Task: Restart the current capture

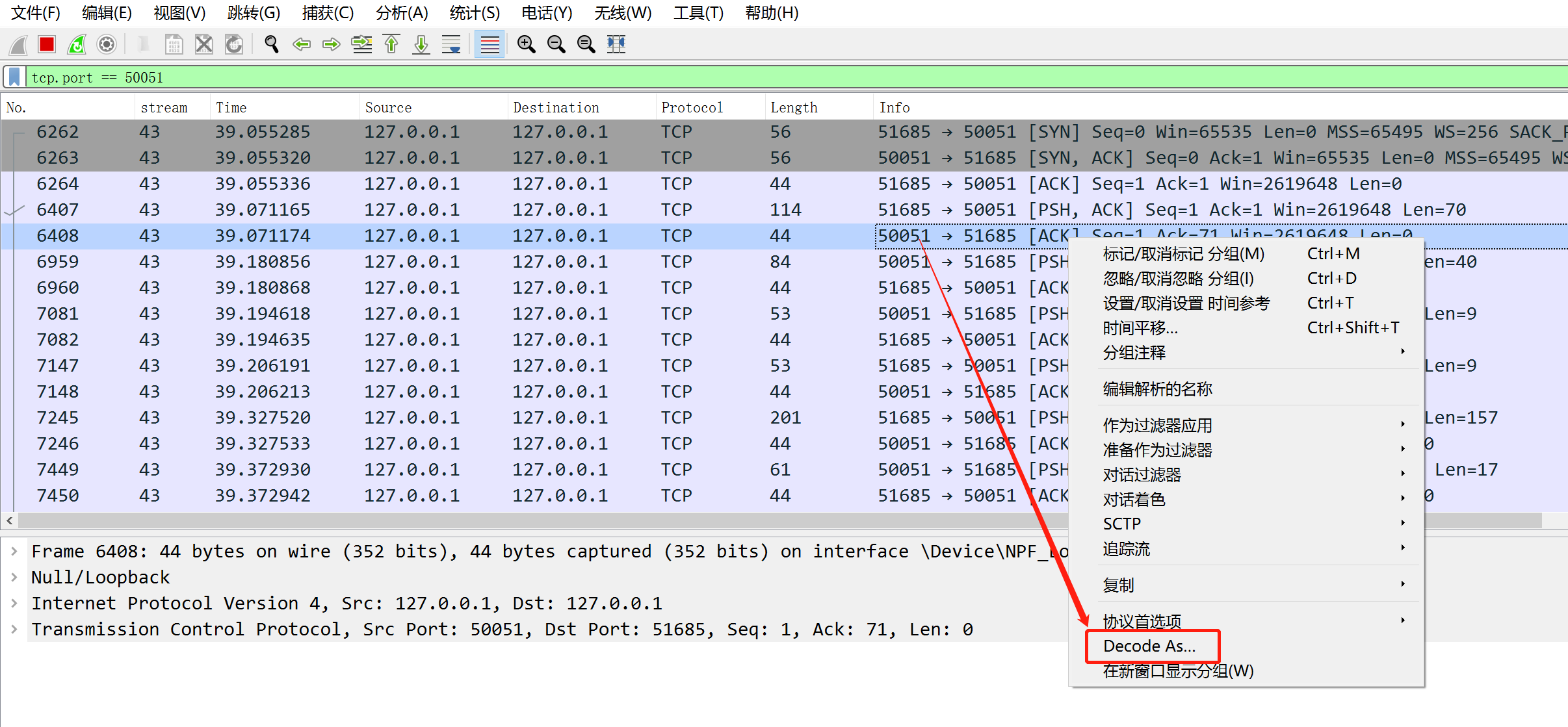Action: click(77, 44)
